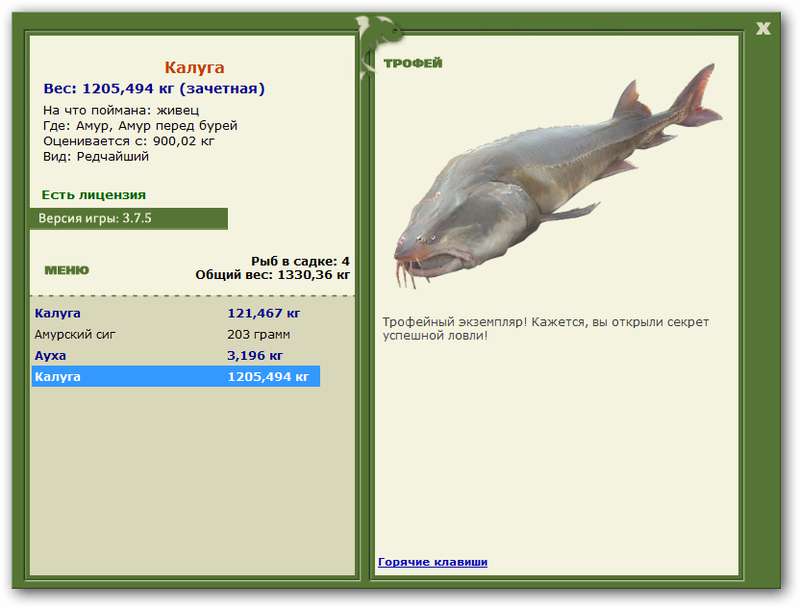This screenshot has height=608, width=800.
Task: Click the 203 грамм weight value
Action: [259, 335]
